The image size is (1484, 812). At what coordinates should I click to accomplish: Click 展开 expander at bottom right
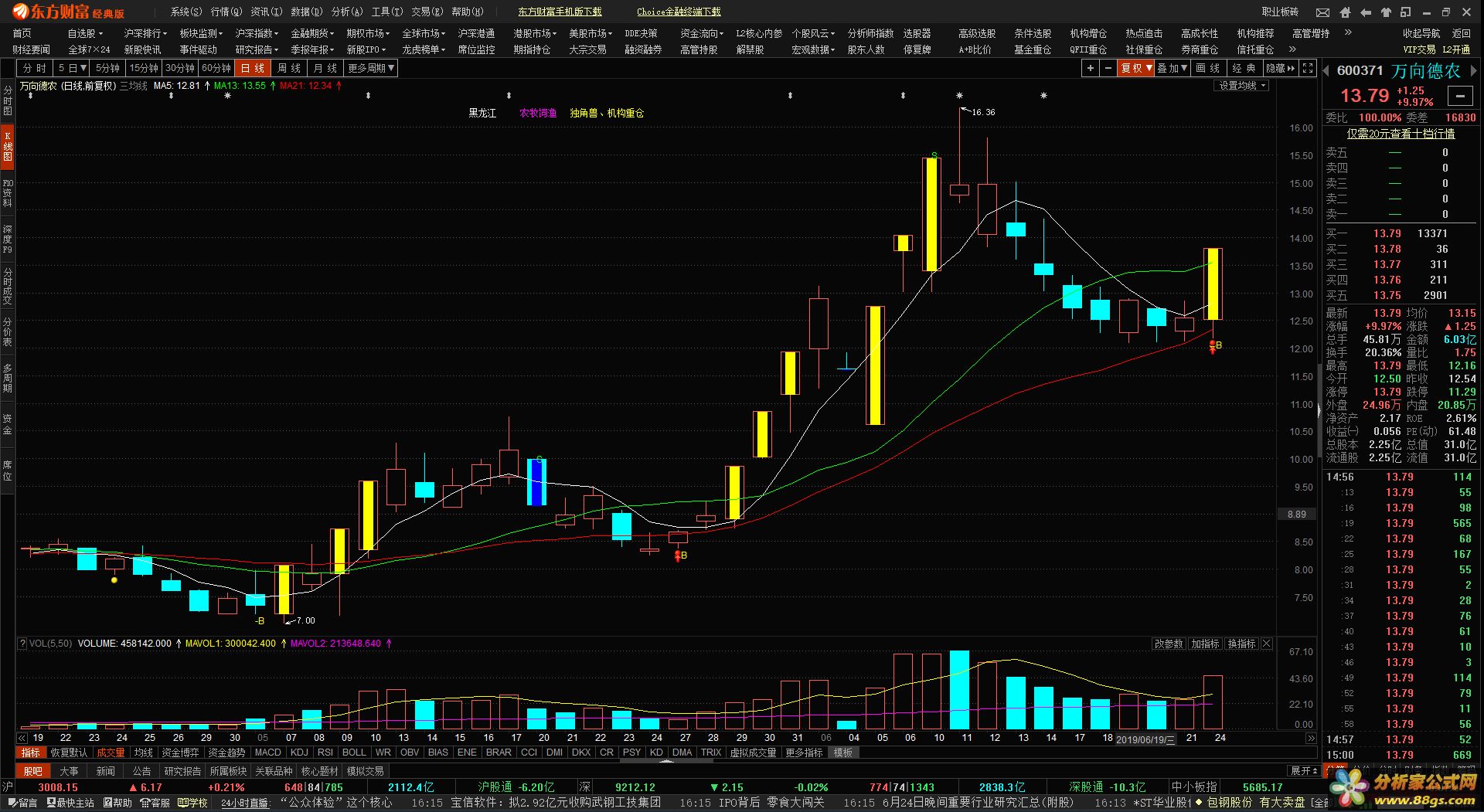coord(1303,771)
